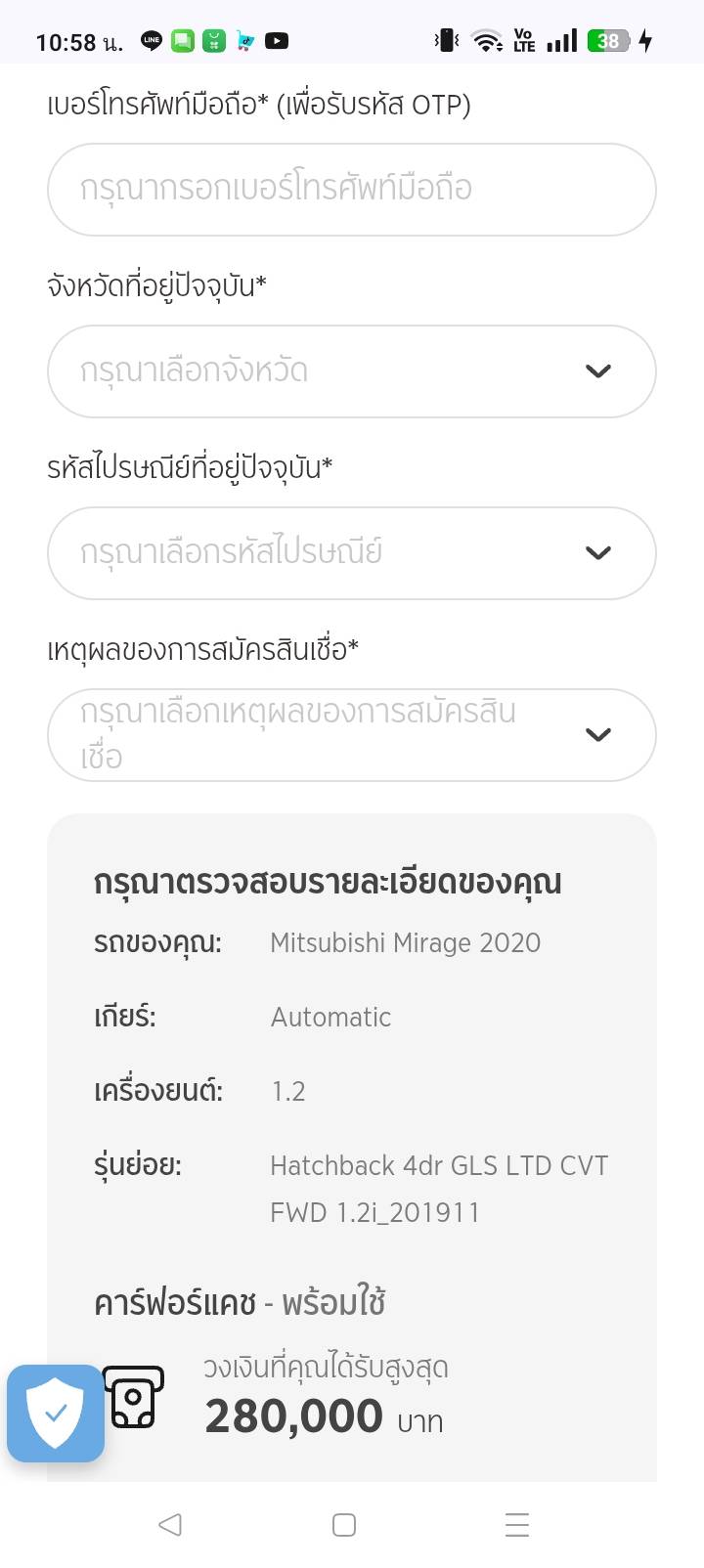Tap the chevron arrow in postal code field

pos(597,553)
